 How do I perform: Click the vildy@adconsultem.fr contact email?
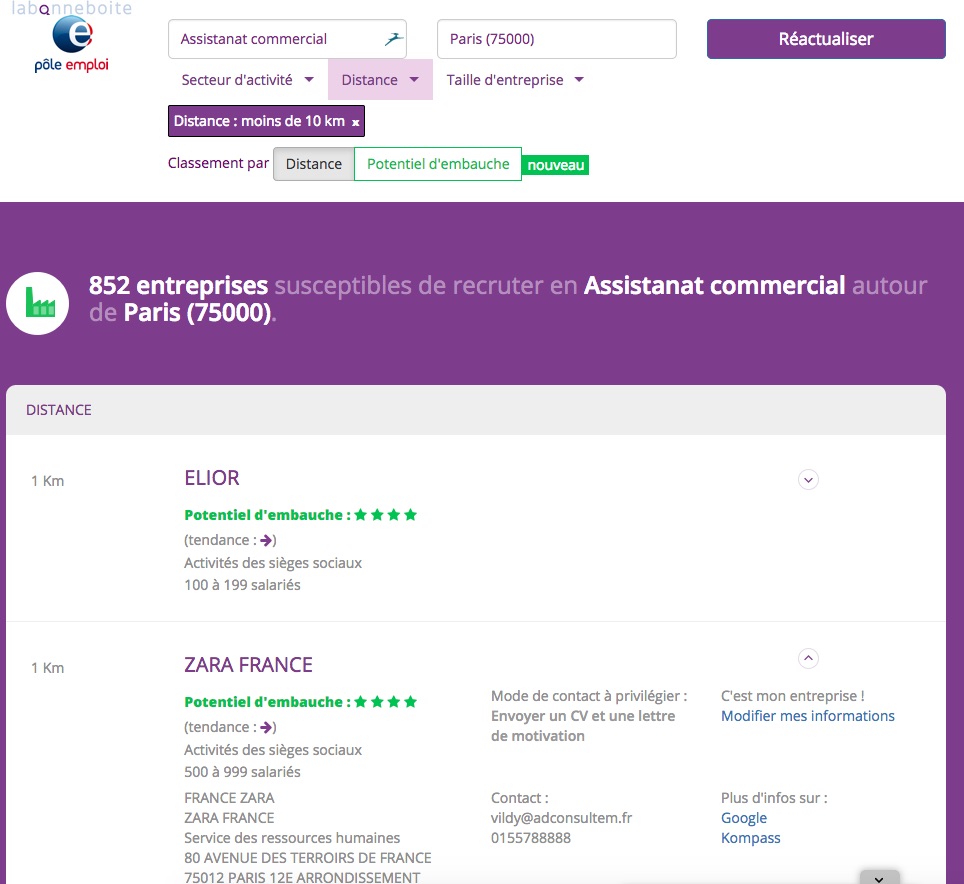[561, 818]
